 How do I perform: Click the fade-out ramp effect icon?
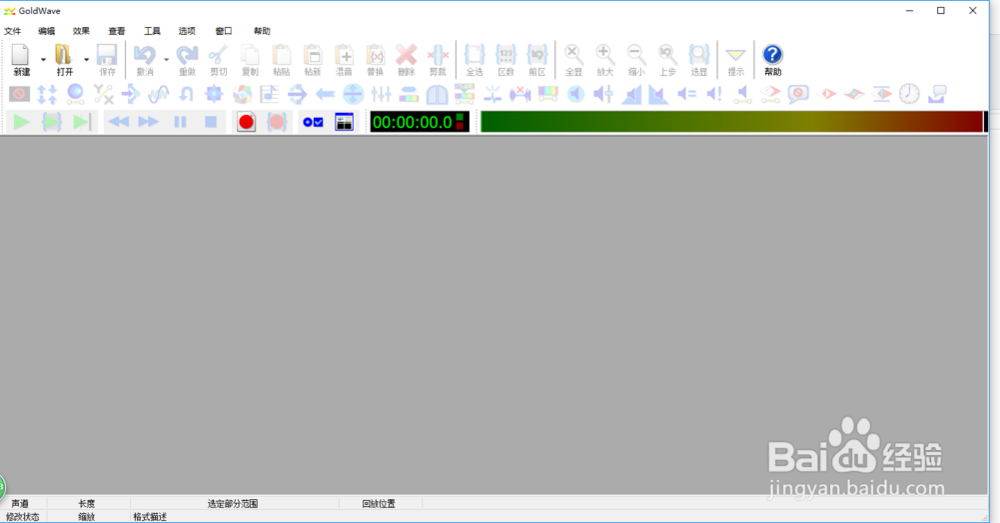pos(658,94)
